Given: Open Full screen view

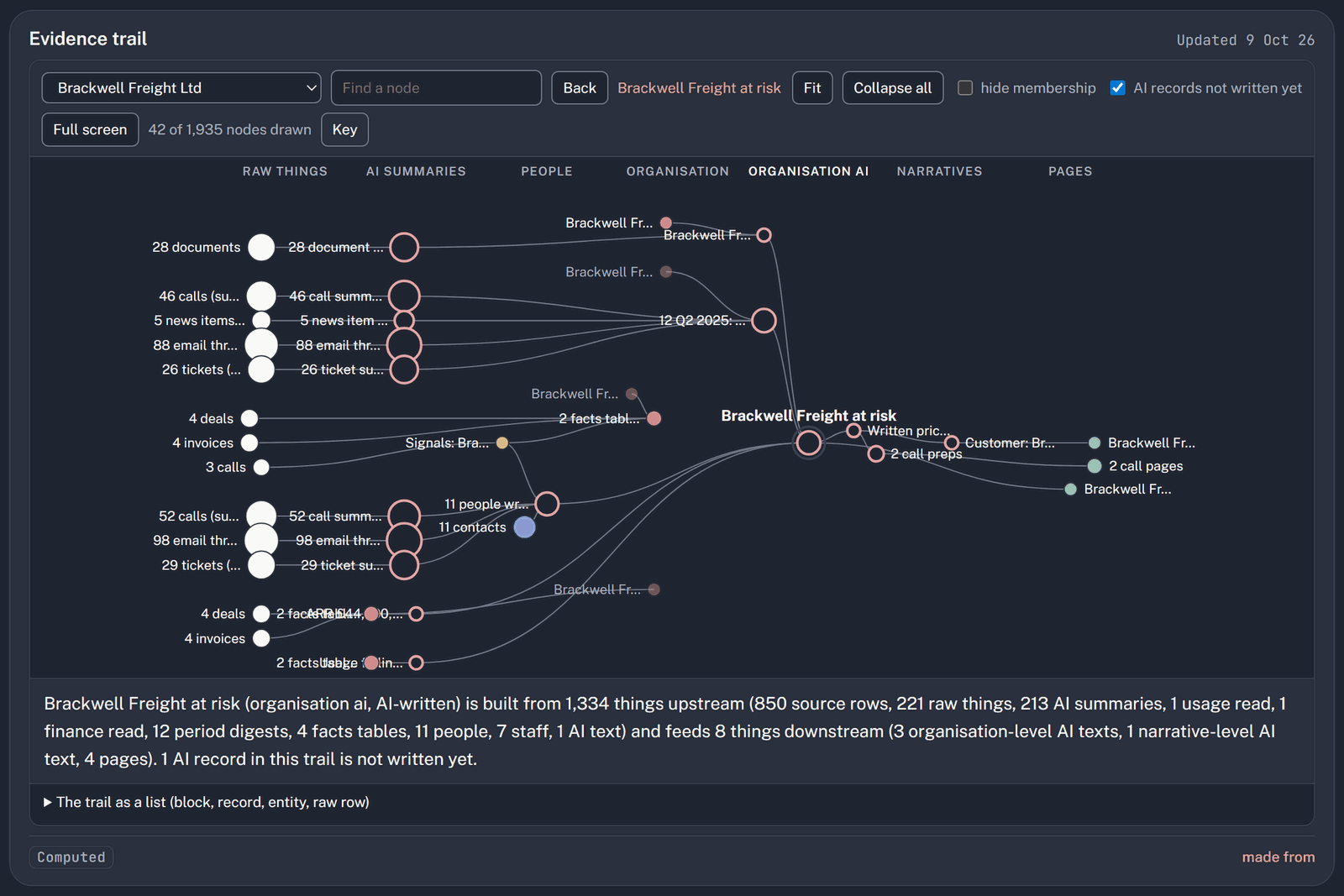Looking at the screenshot, I should coord(90,129).
